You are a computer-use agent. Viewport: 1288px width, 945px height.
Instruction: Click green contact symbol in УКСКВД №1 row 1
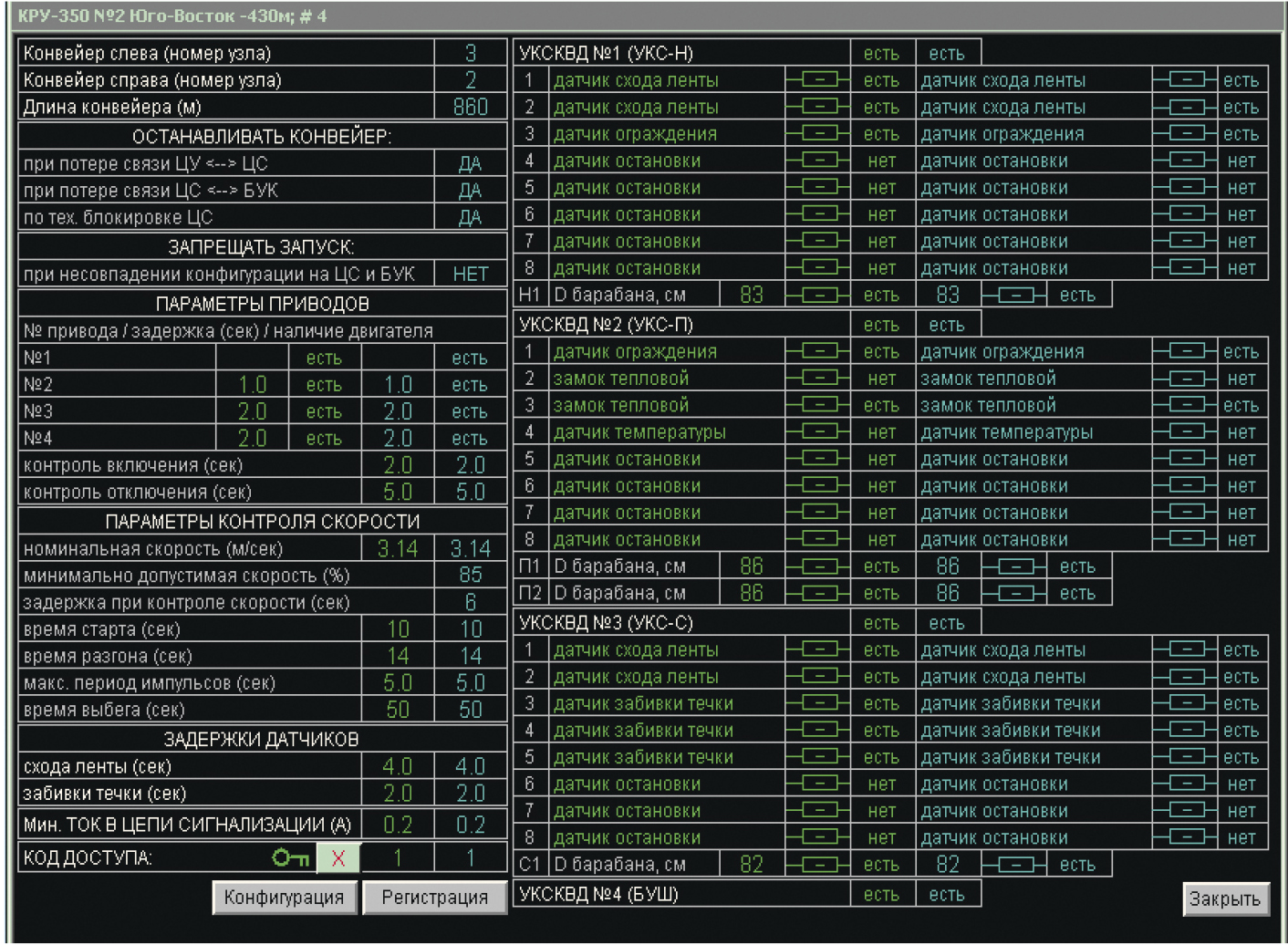[818, 80]
